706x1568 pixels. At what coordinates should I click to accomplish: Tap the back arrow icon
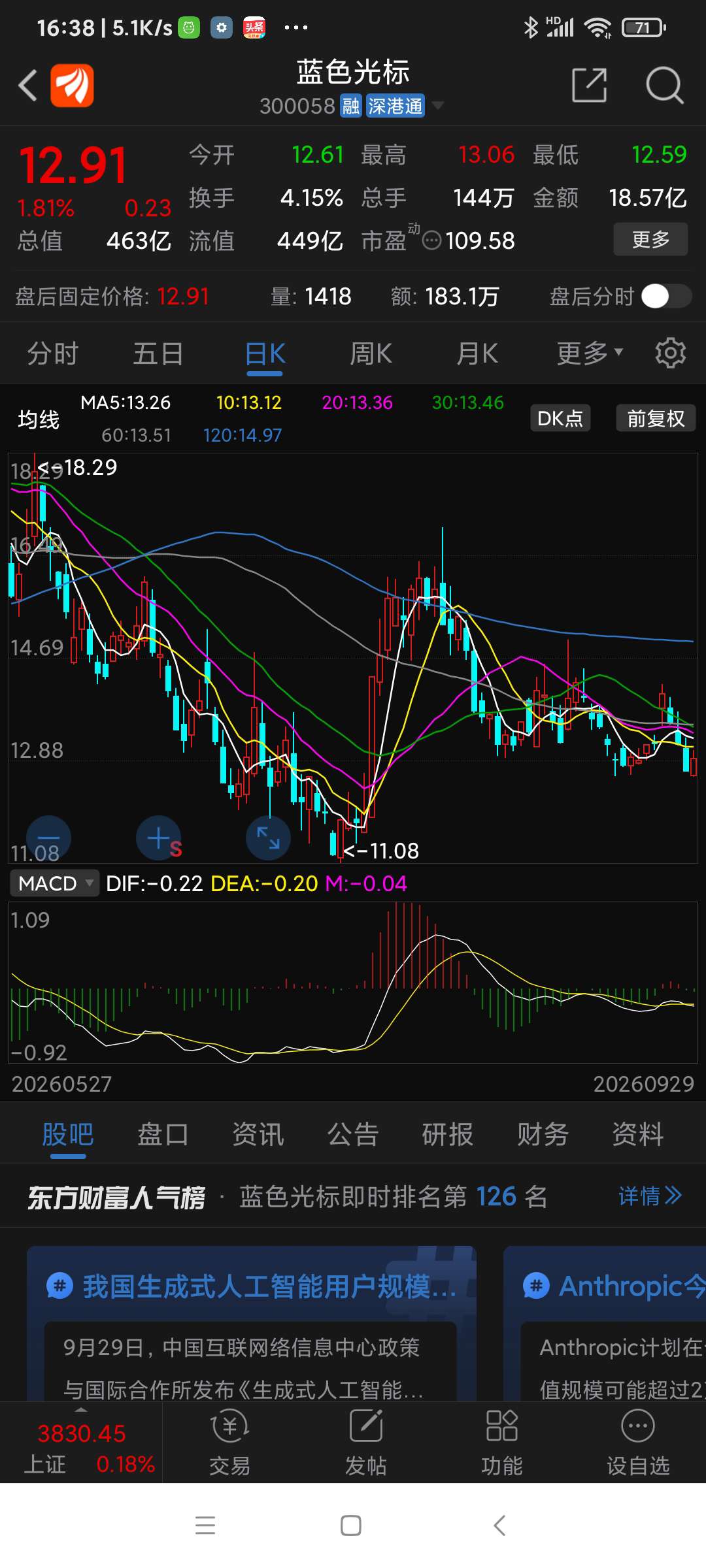point(27,85)
